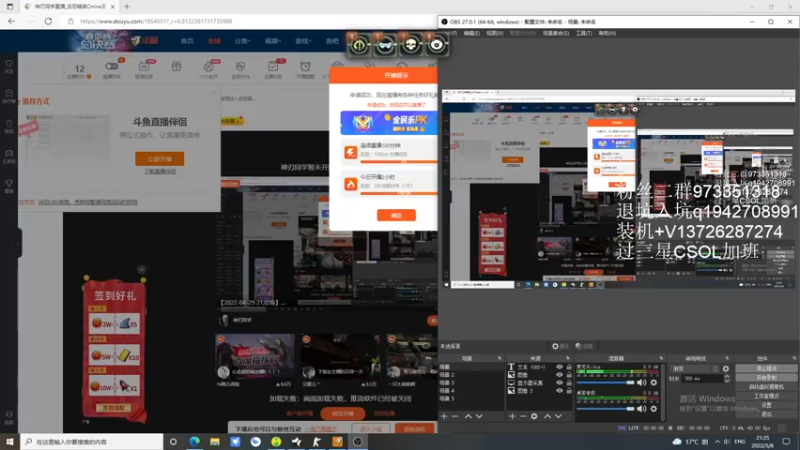Adjust the transition duration spinner arrows
This screenshot has height=450, width=800.
(x=727, y=379)
